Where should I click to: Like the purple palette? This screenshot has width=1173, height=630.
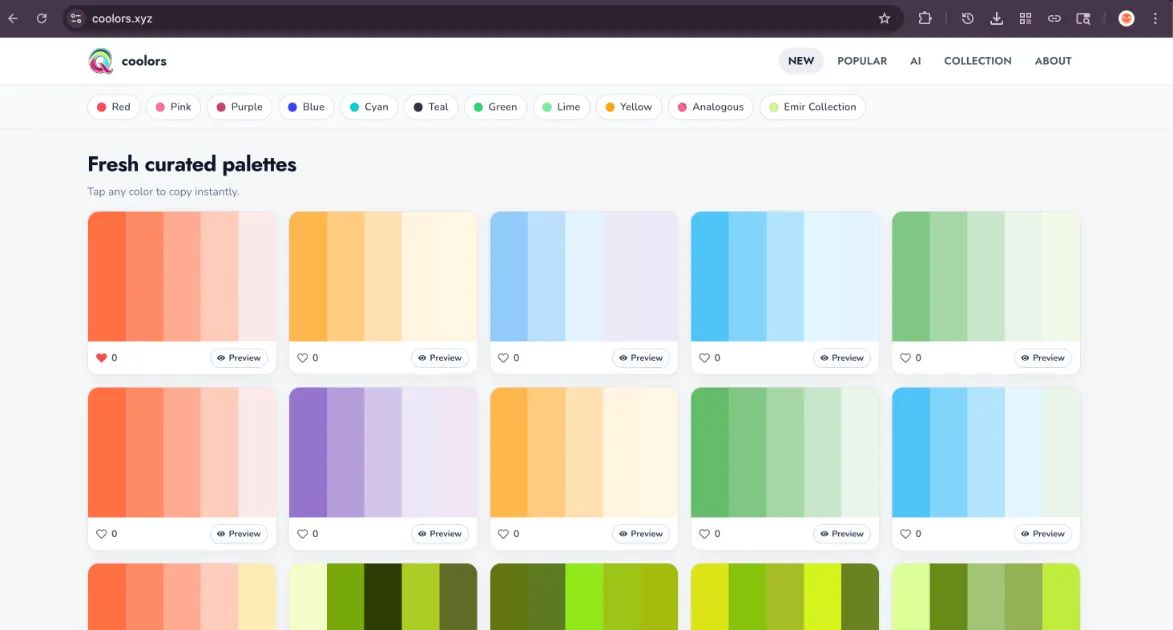pos(302,533)
